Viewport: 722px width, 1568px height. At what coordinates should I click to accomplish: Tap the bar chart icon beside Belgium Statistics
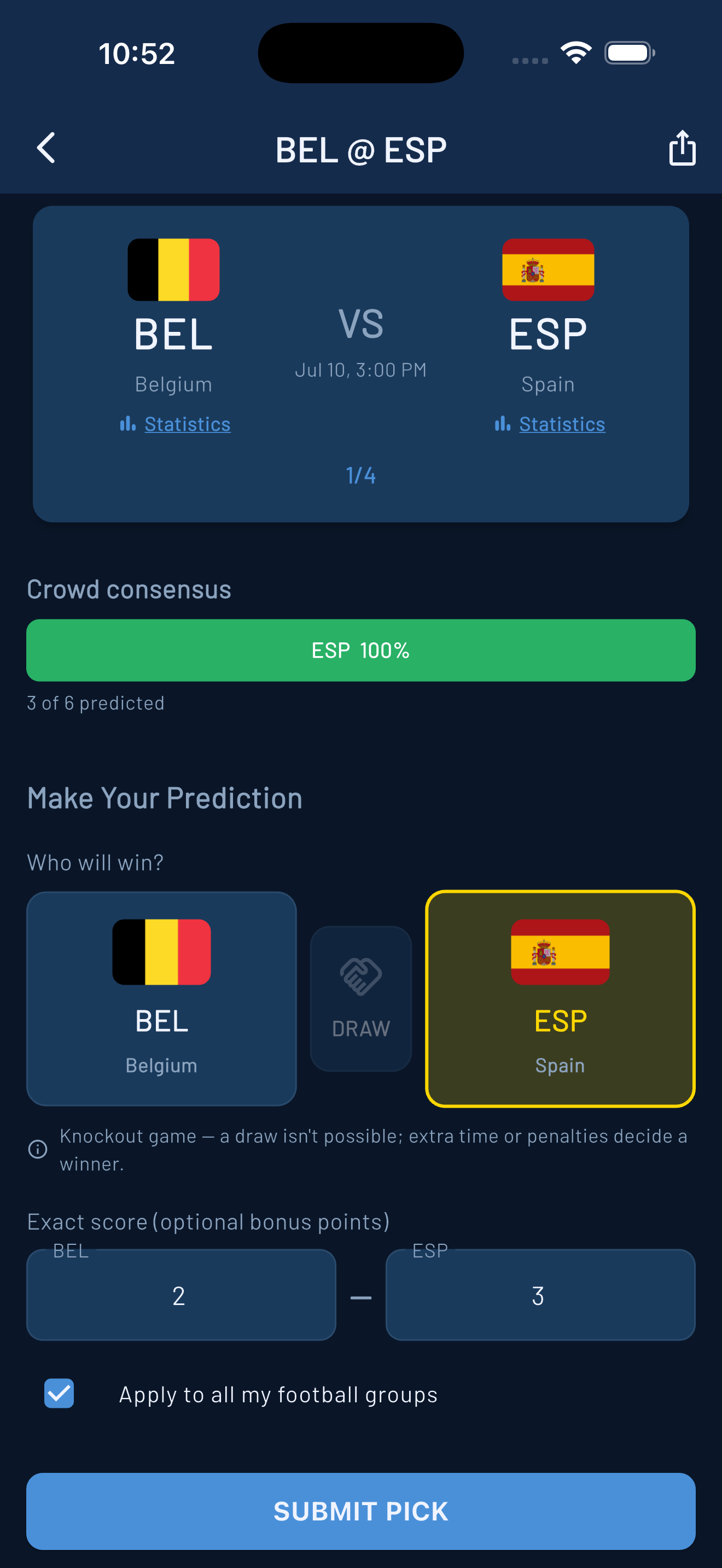[128, 424]
